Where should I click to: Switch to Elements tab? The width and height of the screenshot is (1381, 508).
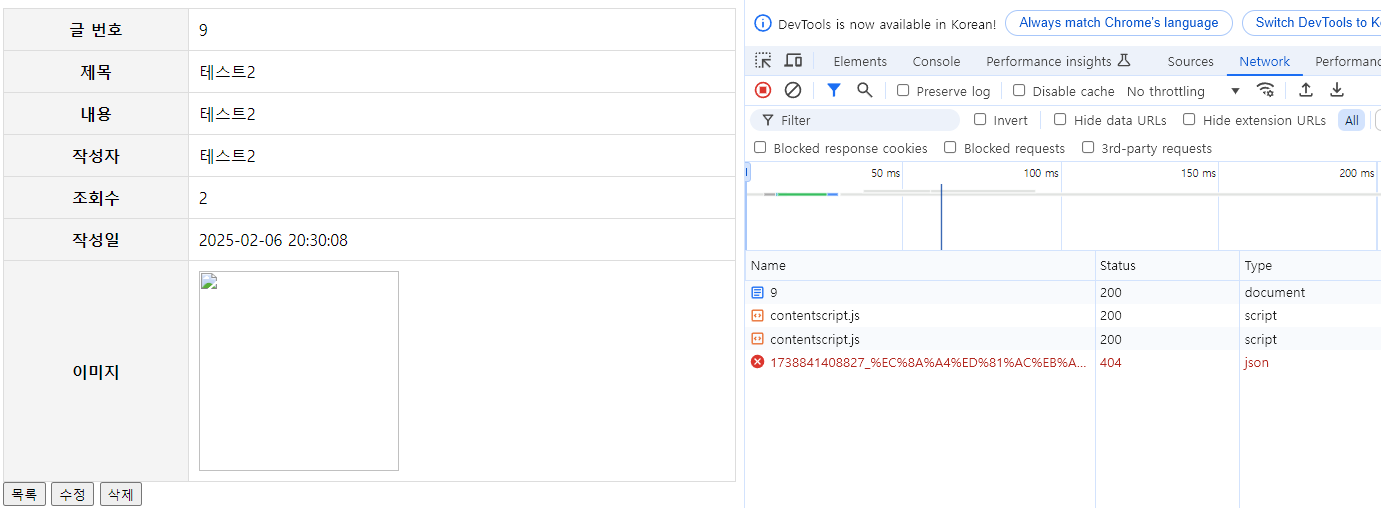click(860, 61)
